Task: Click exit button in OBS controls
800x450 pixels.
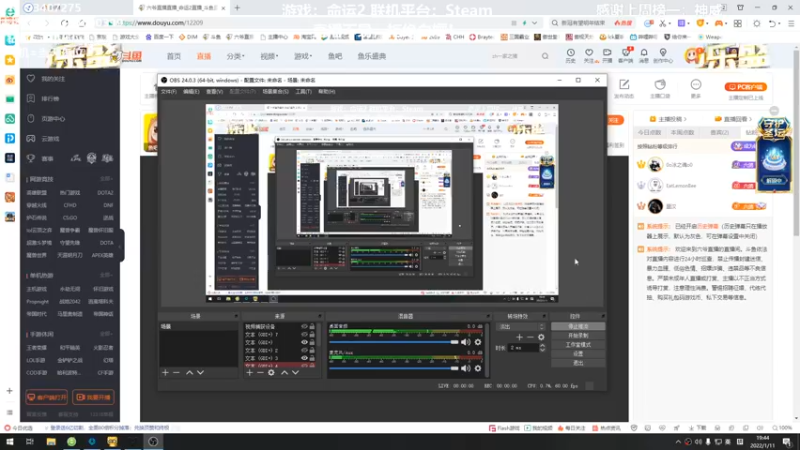Action: (x=578, y=363)
